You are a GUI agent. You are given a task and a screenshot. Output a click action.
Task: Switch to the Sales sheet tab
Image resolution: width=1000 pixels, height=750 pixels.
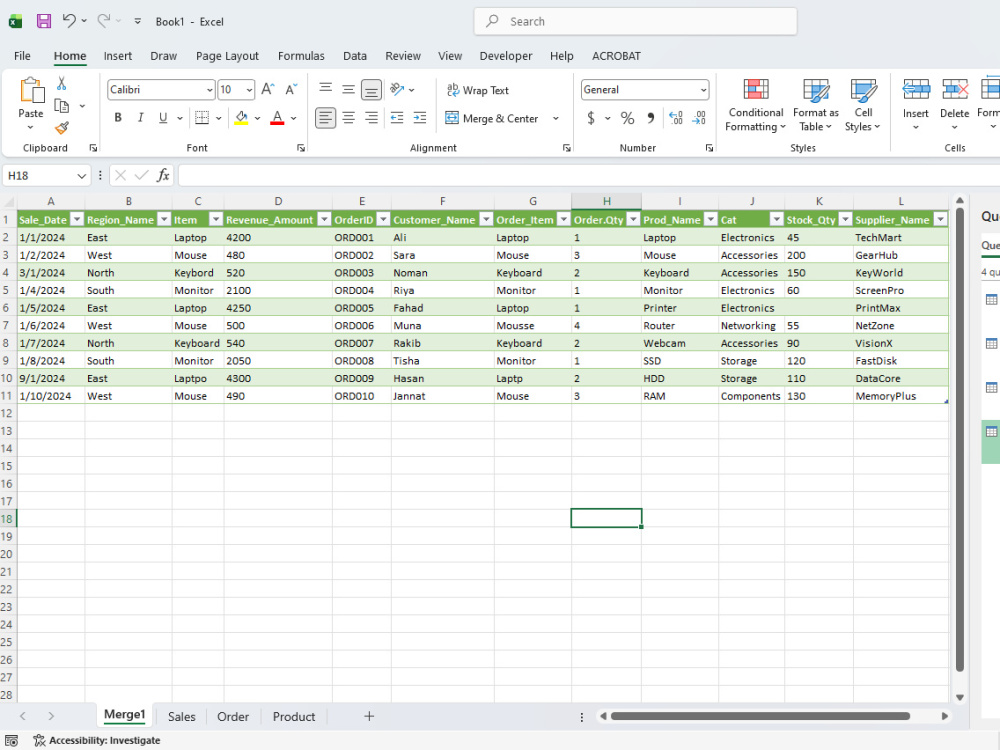181,716
